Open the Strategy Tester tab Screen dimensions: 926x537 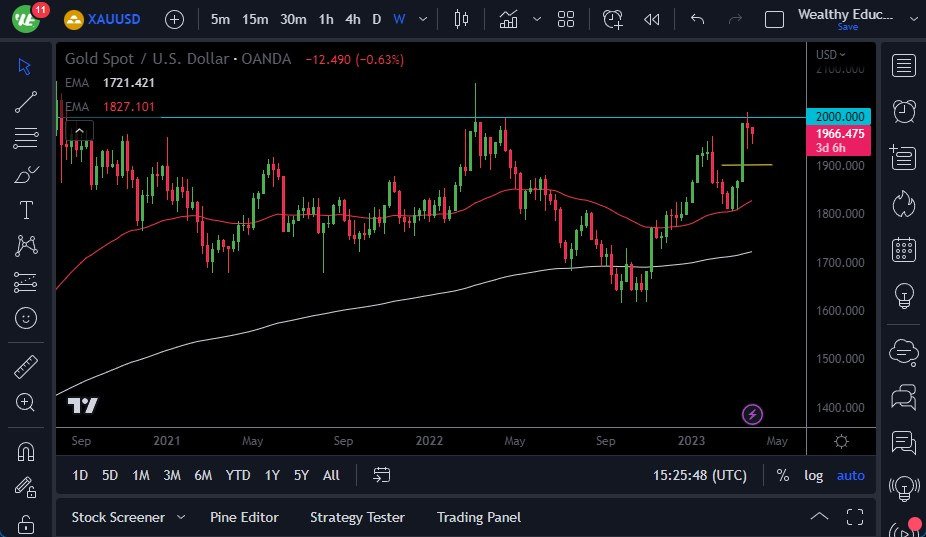pyautogui.click(x=357, y=517)
